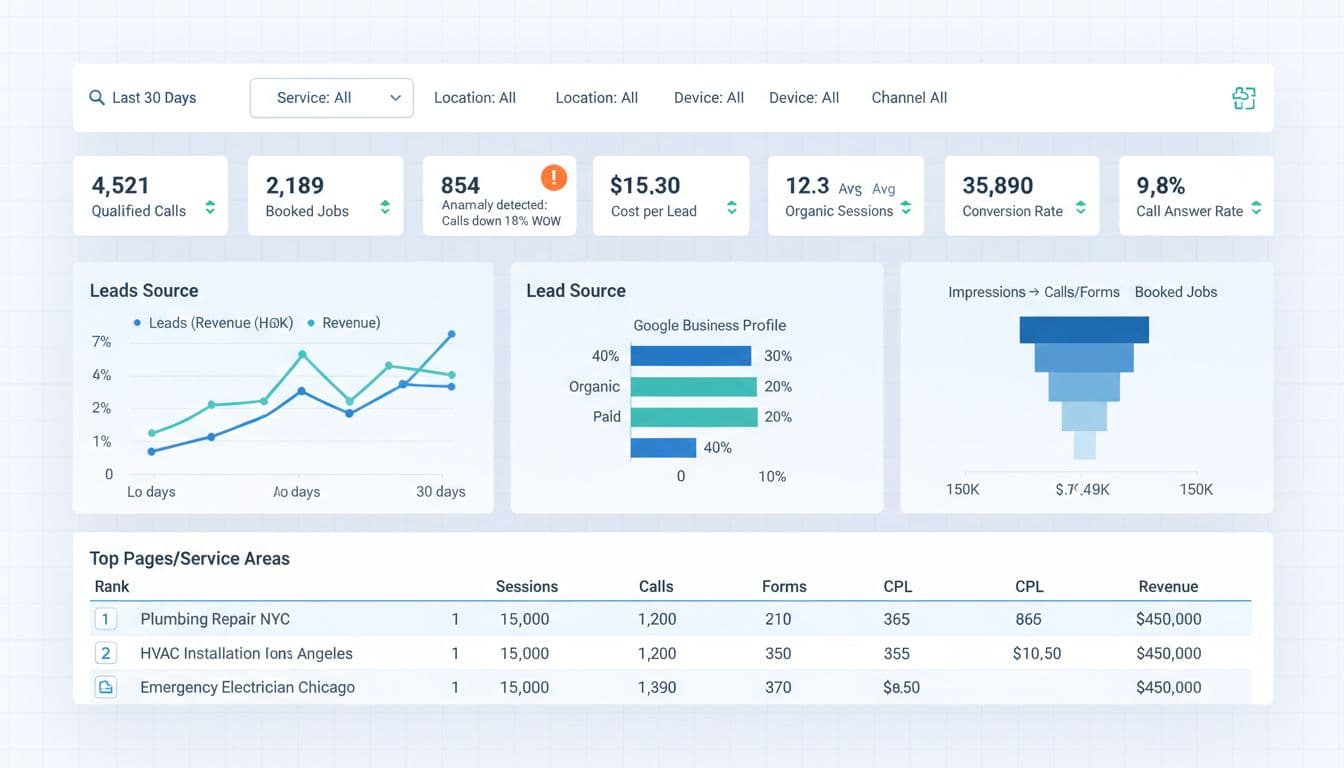Click the 210 forms cell

[778, 619]
